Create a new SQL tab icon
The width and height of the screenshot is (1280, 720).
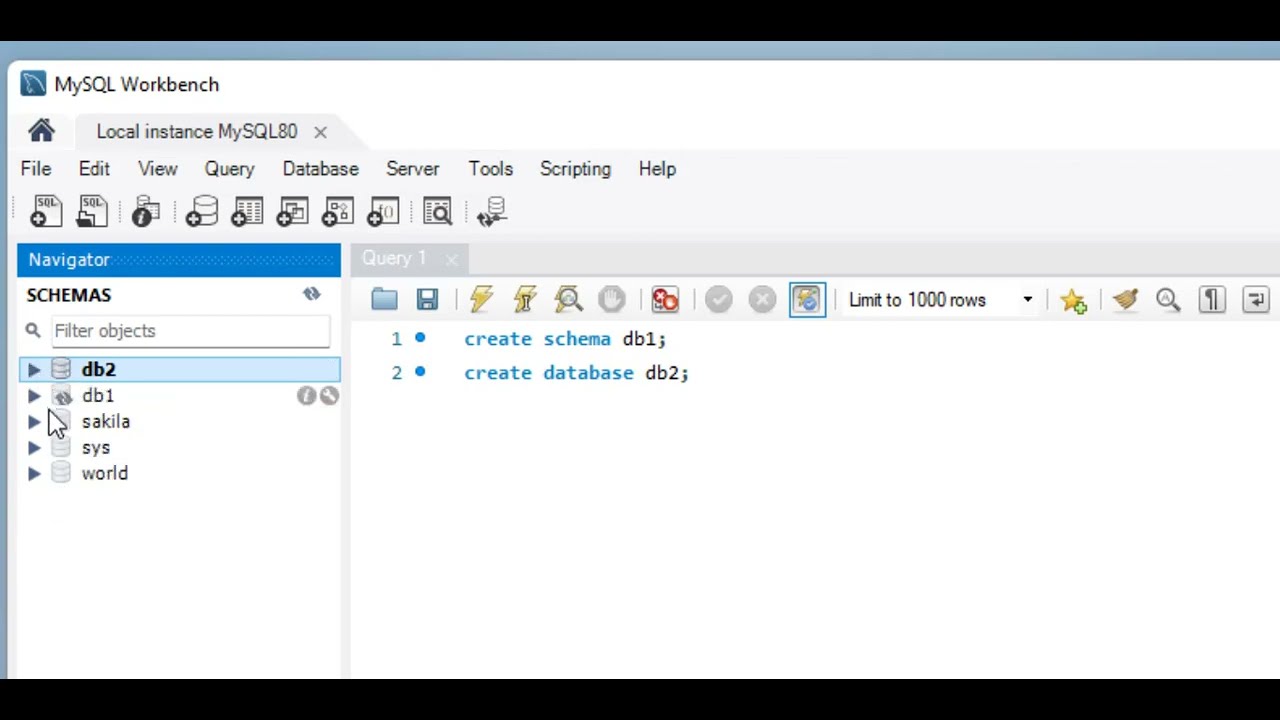click(x=46, y=211)
